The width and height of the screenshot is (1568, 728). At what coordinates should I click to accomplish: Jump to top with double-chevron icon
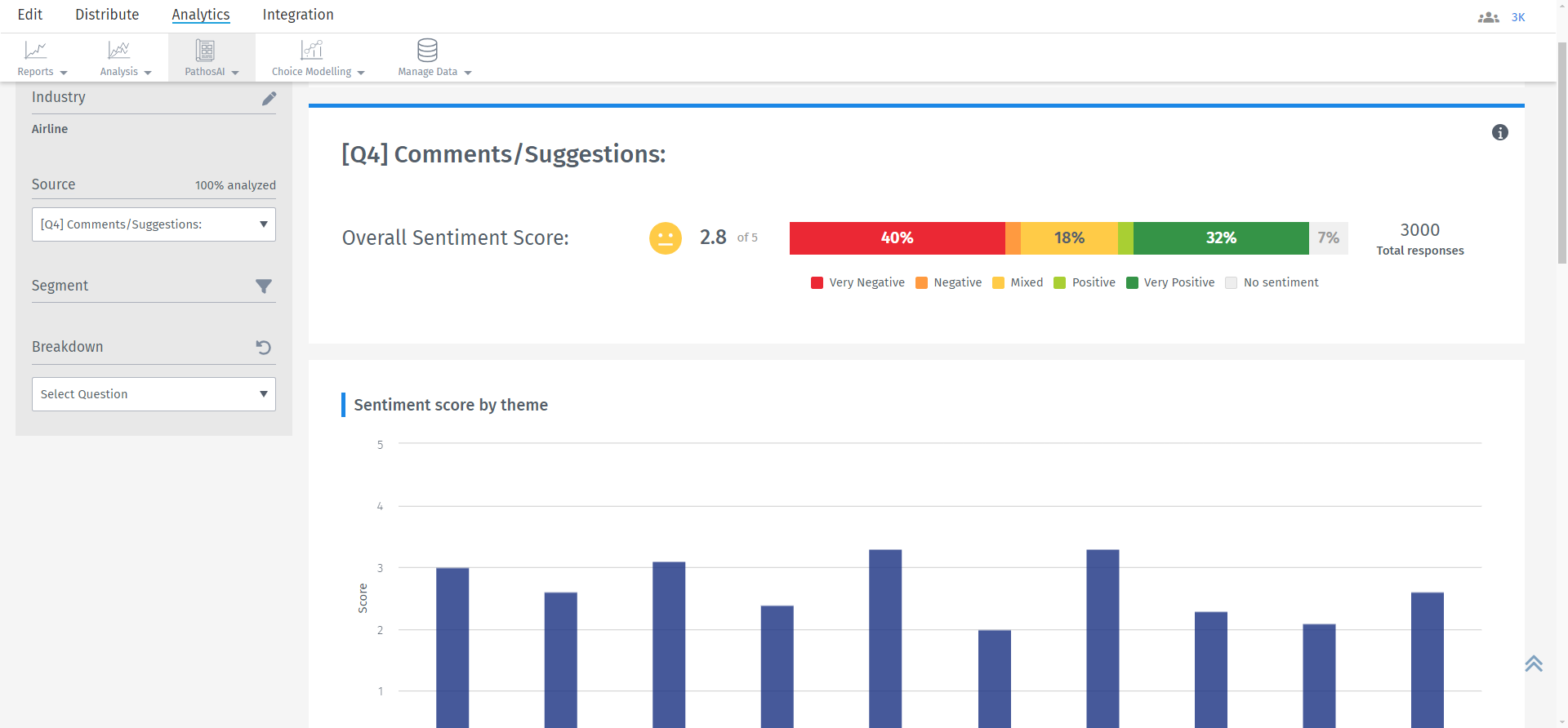1534,664
